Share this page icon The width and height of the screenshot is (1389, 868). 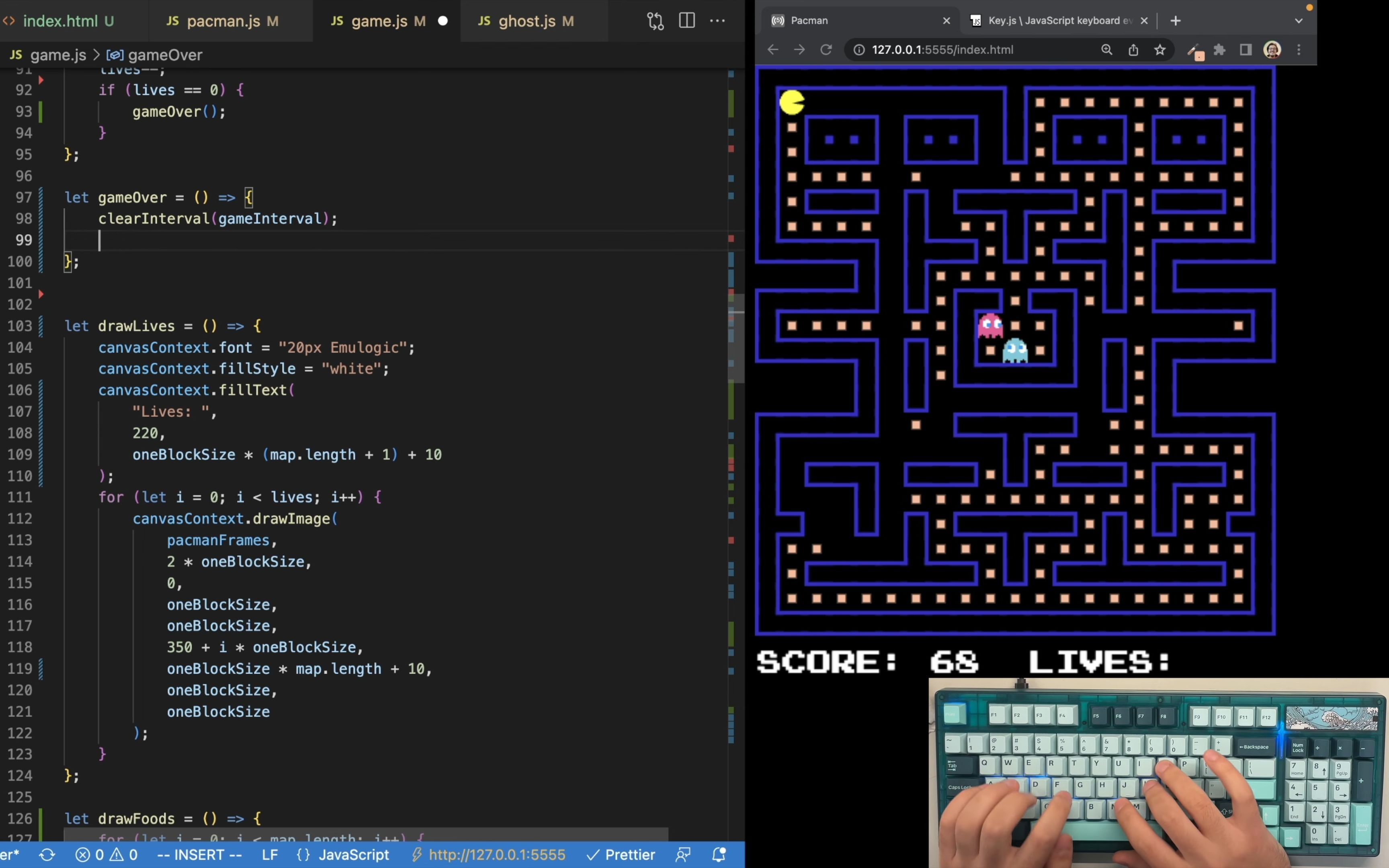(1133, 50)
